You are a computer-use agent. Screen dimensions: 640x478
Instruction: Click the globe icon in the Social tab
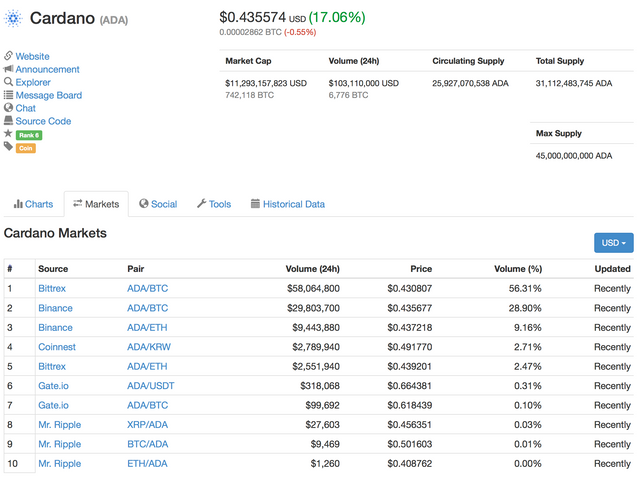[144, 203]
